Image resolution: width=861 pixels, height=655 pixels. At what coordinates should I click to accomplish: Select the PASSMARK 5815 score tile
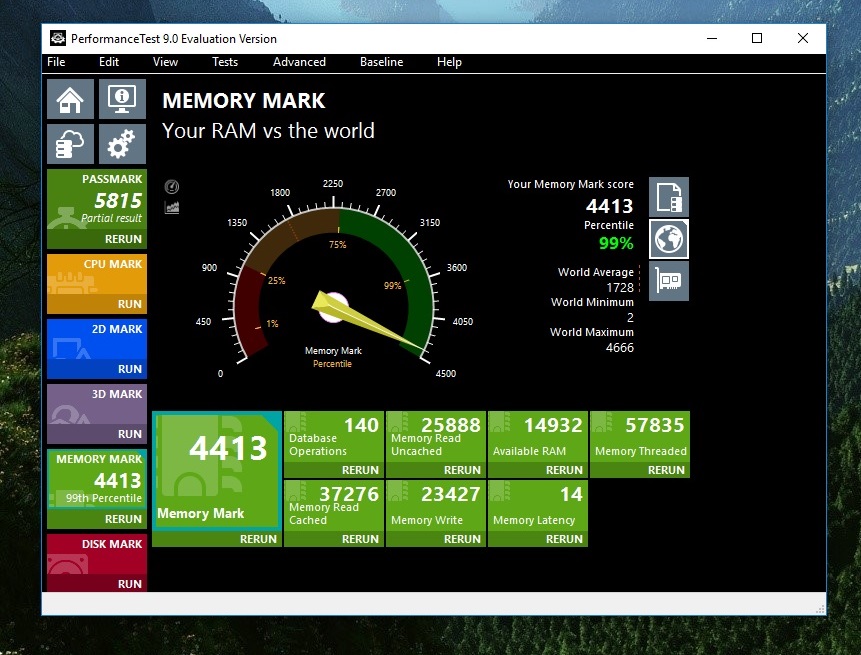(97, 201)
